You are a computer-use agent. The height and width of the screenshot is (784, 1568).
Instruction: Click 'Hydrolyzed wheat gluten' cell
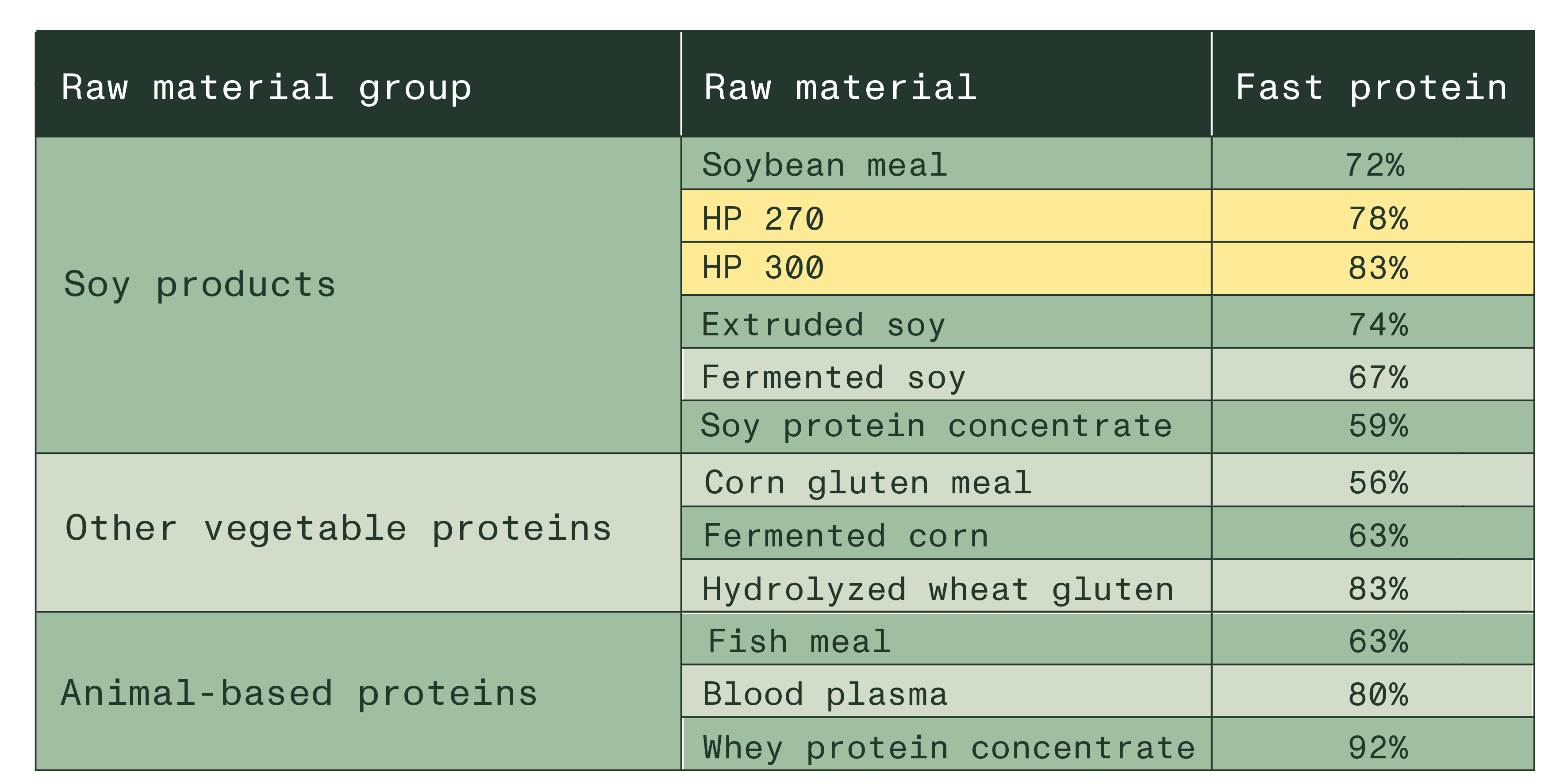[938, 589]
